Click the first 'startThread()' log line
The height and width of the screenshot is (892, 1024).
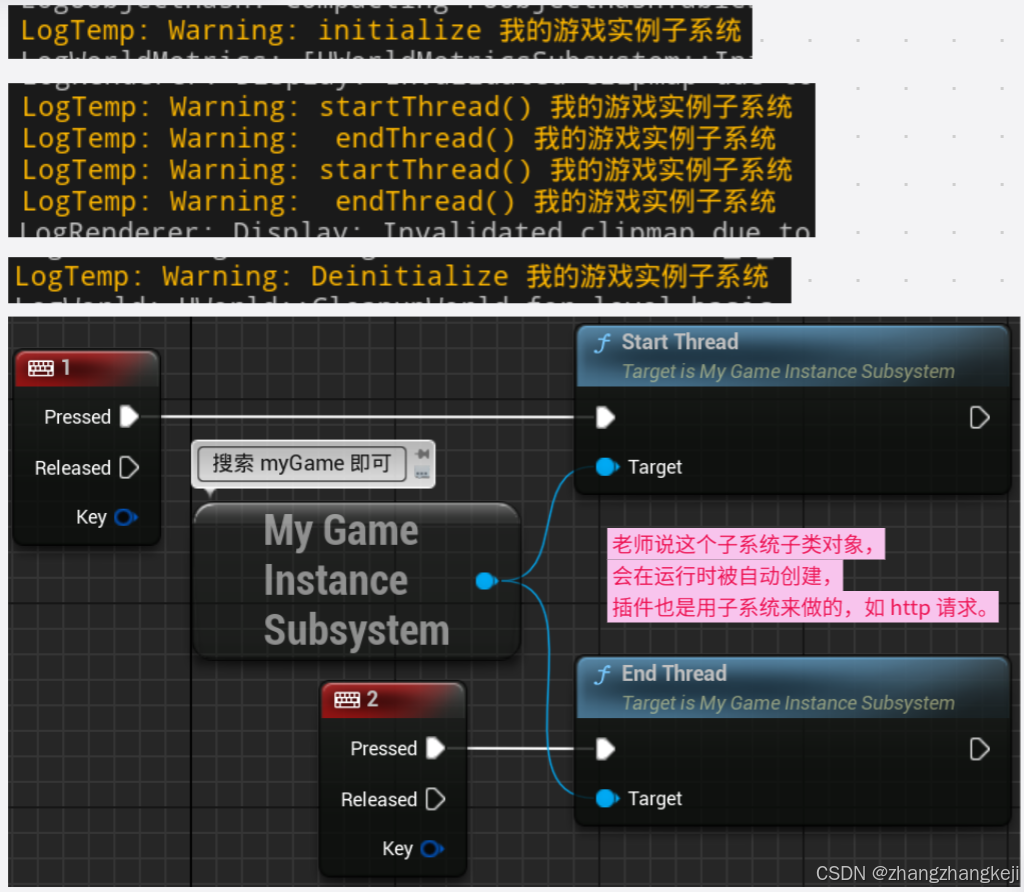click(407, 107)
